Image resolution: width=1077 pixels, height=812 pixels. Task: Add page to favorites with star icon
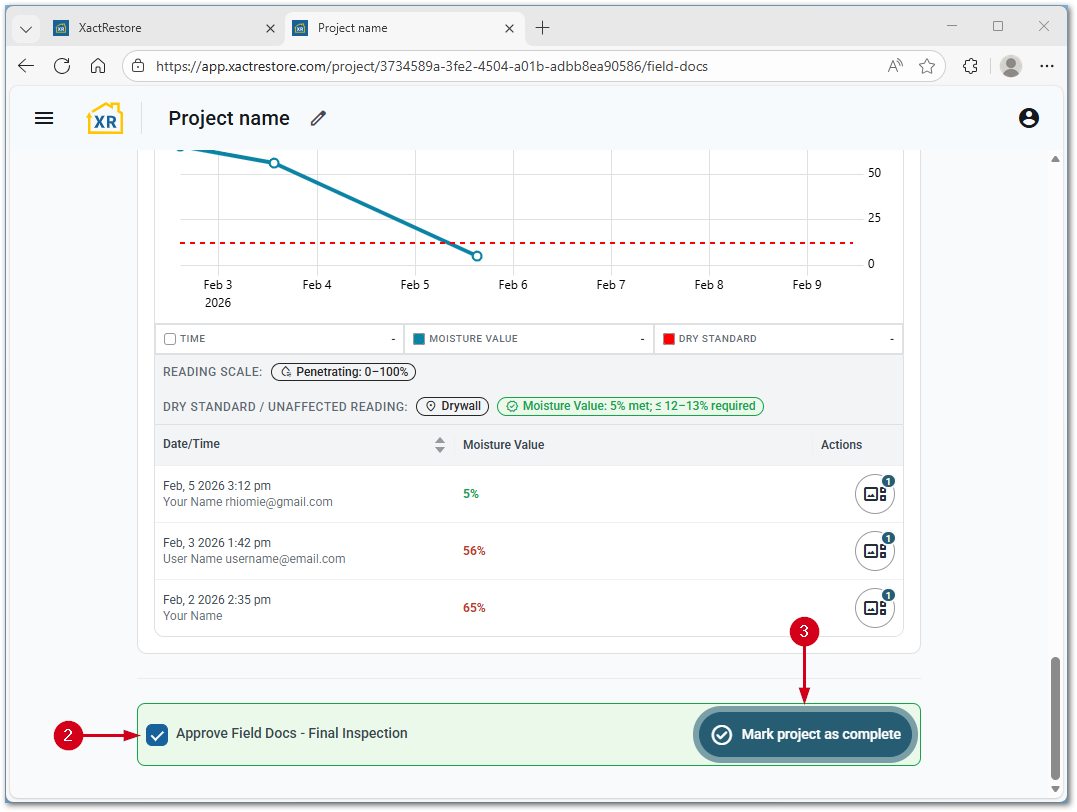coord(927,66)
